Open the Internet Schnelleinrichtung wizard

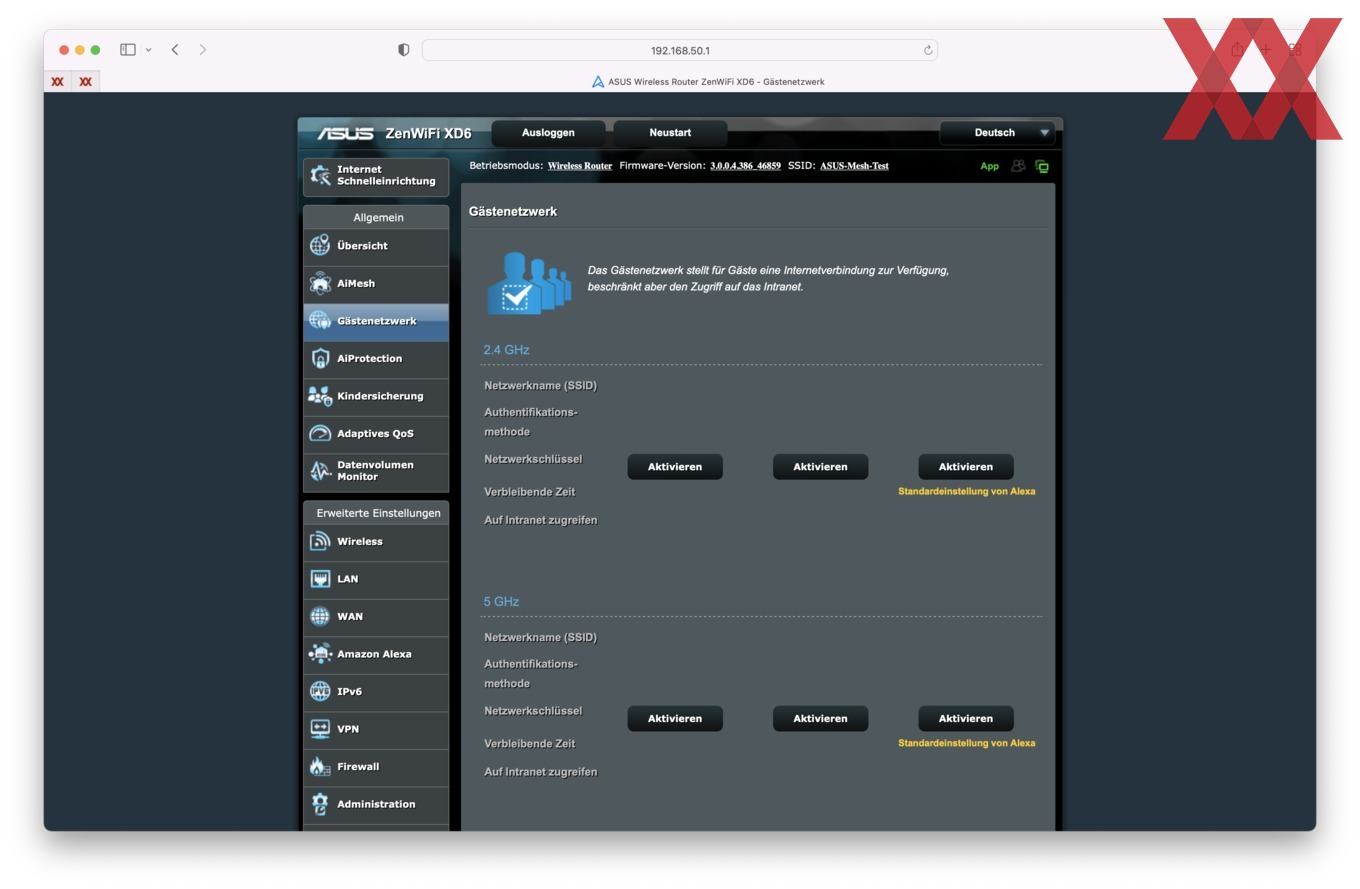tap(376, 176)
